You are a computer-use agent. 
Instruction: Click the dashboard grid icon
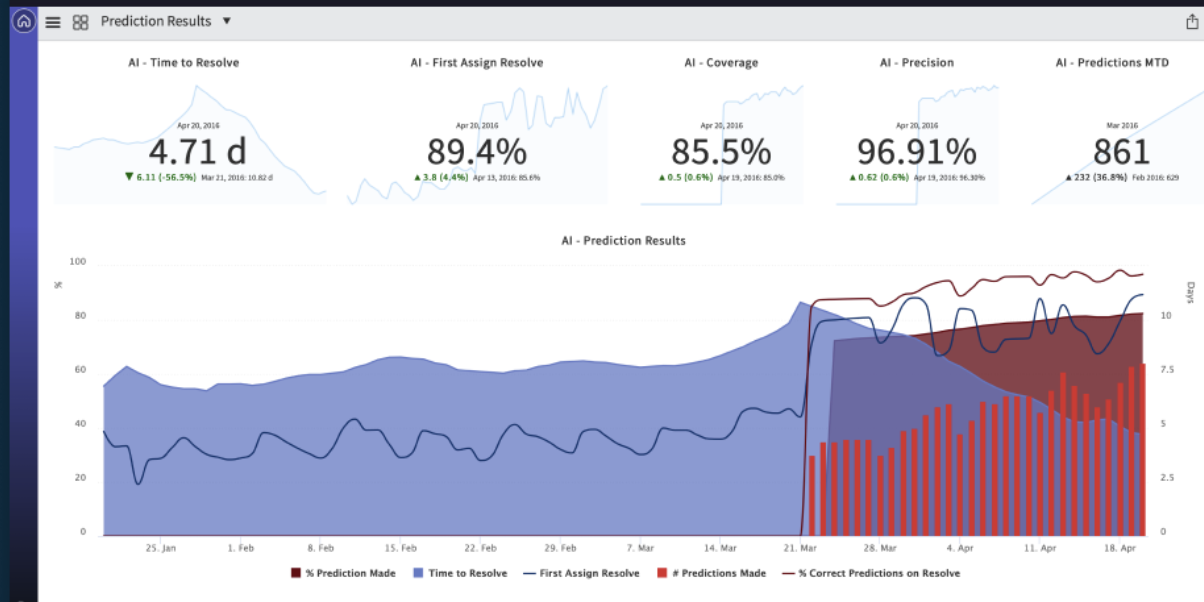pyautogui.click(x=81, y=22)
